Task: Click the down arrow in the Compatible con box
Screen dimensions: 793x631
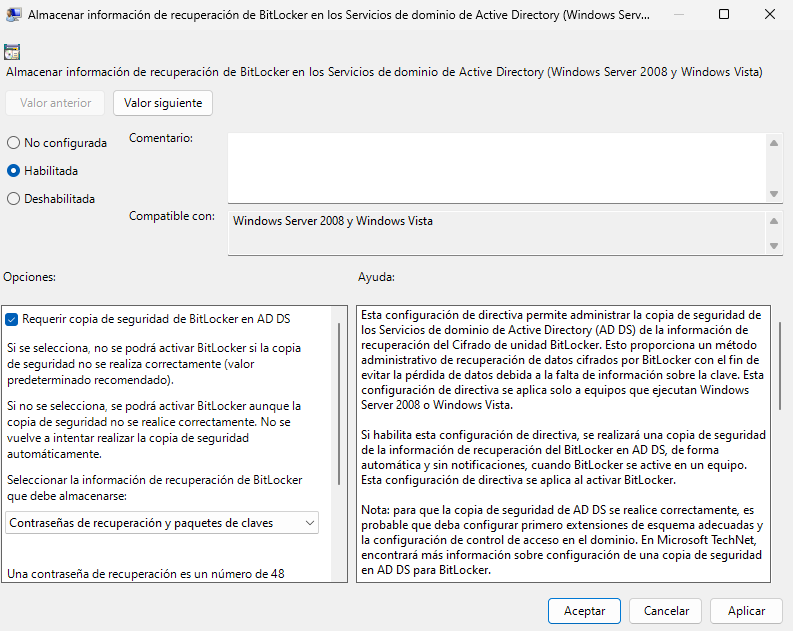Action: point(774,245)
